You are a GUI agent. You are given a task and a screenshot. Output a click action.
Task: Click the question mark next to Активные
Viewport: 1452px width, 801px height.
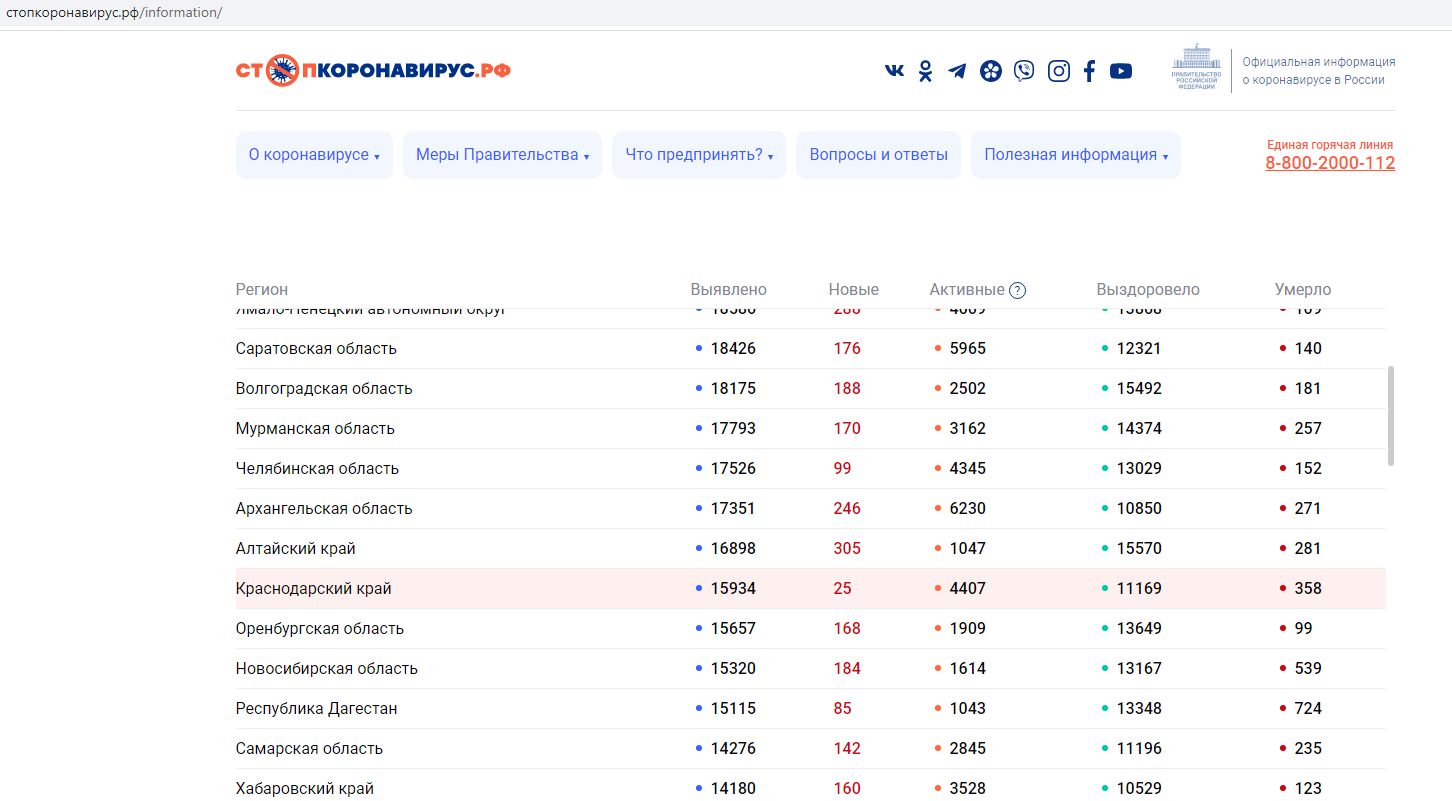pyautogui.click(x=1017, y=290)
